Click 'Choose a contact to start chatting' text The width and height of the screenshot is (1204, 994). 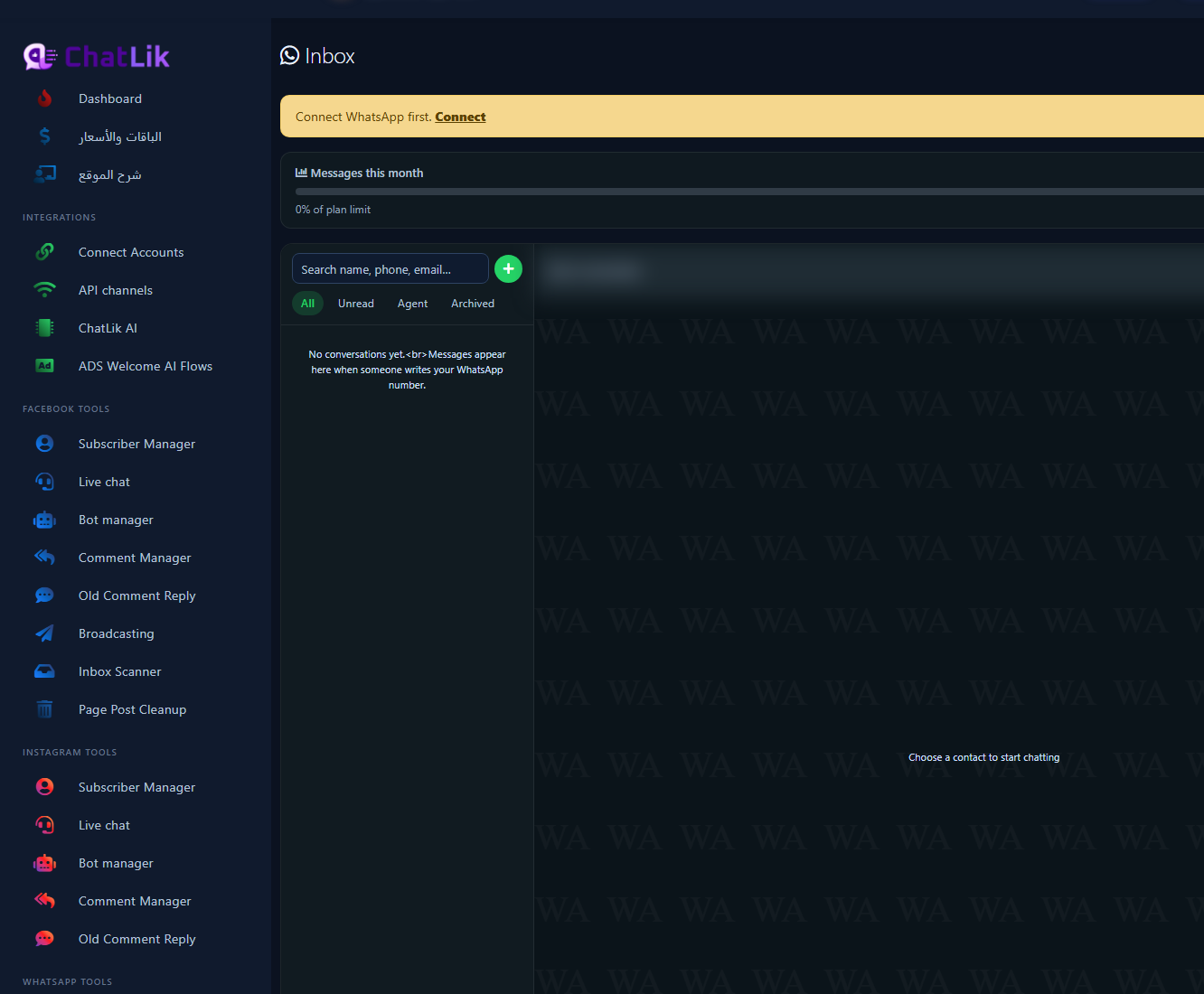(x=983, y=757)
